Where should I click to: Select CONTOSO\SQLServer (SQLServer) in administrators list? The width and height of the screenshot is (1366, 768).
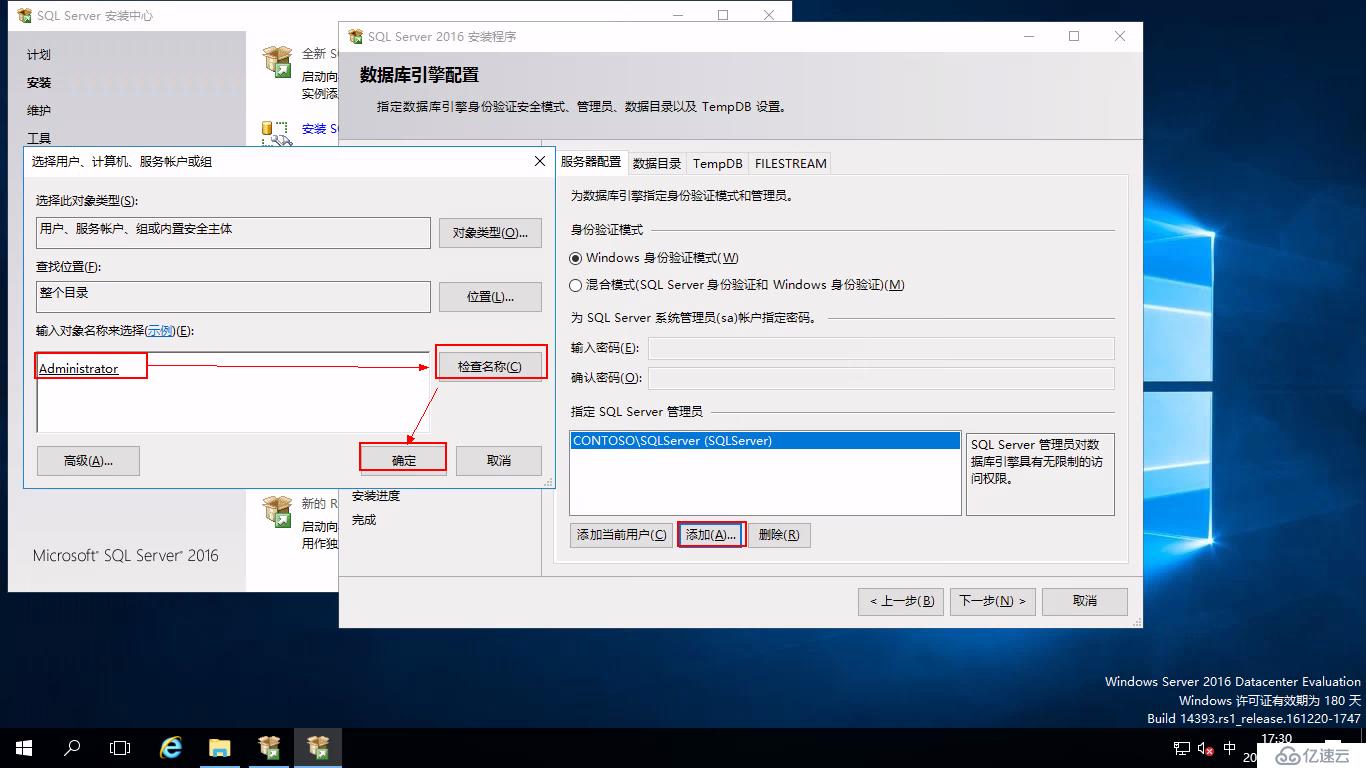tap(765, 441)
